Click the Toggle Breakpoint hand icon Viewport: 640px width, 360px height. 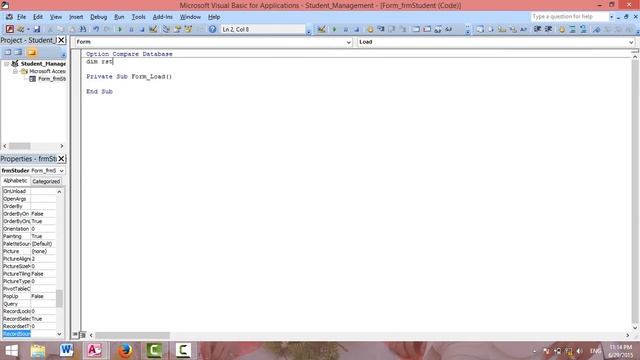point(370,29)
